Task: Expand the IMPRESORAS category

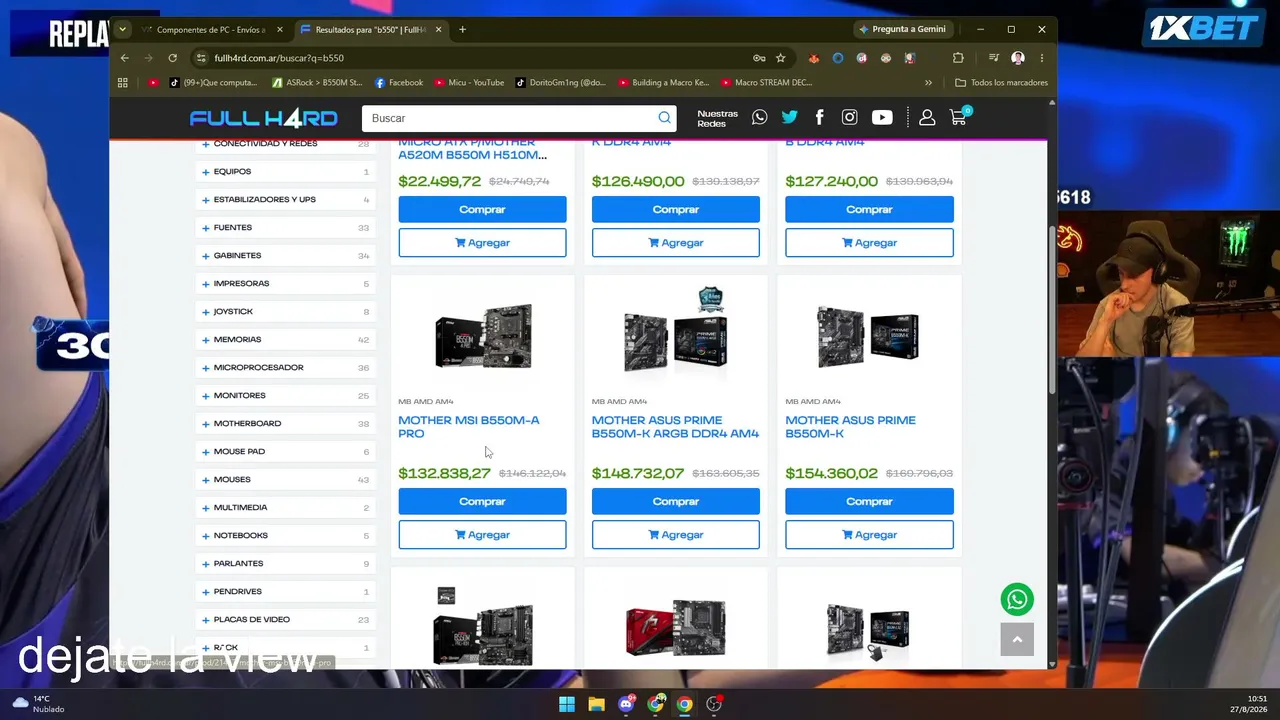Action: pos(285,284)
